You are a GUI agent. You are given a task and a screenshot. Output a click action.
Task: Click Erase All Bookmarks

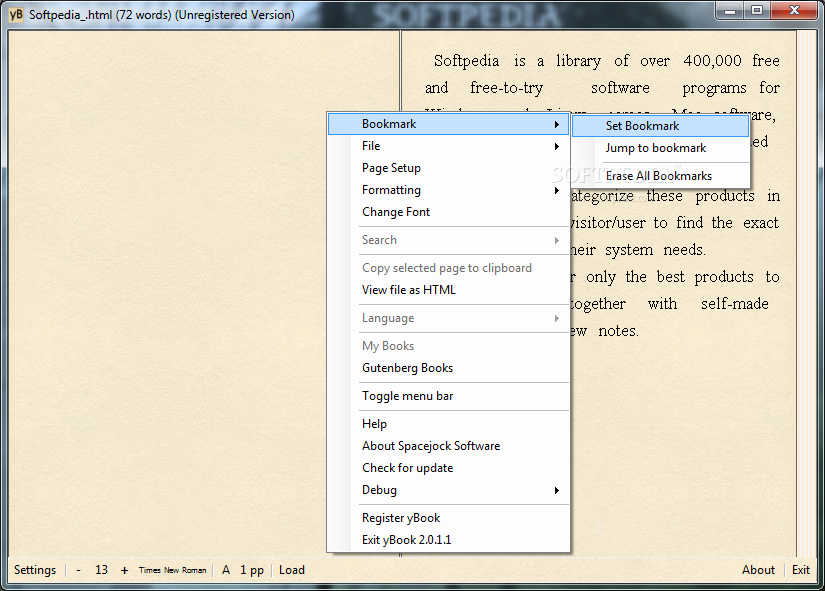tap(660, 176)
